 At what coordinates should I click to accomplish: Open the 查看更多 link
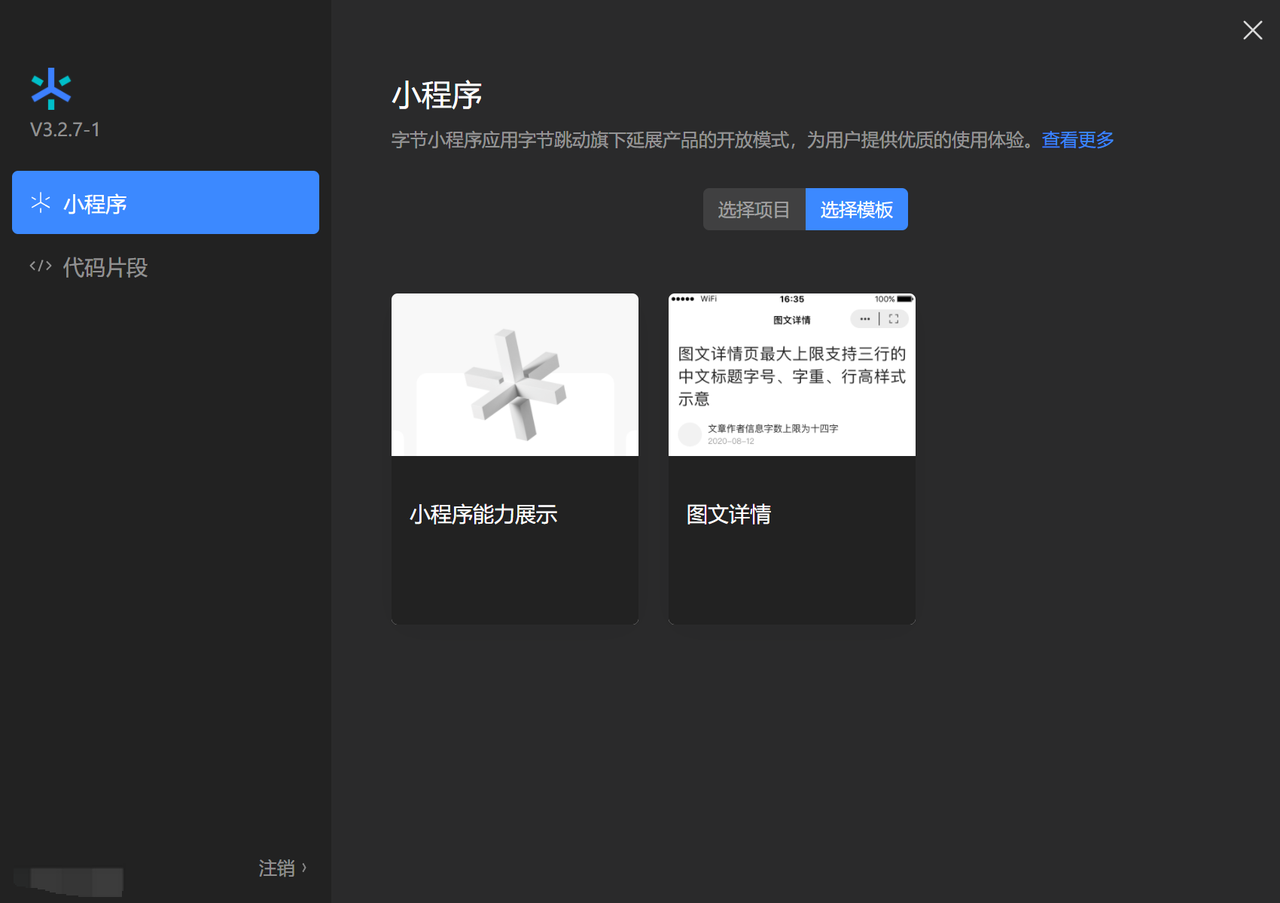coord(1078,140)
